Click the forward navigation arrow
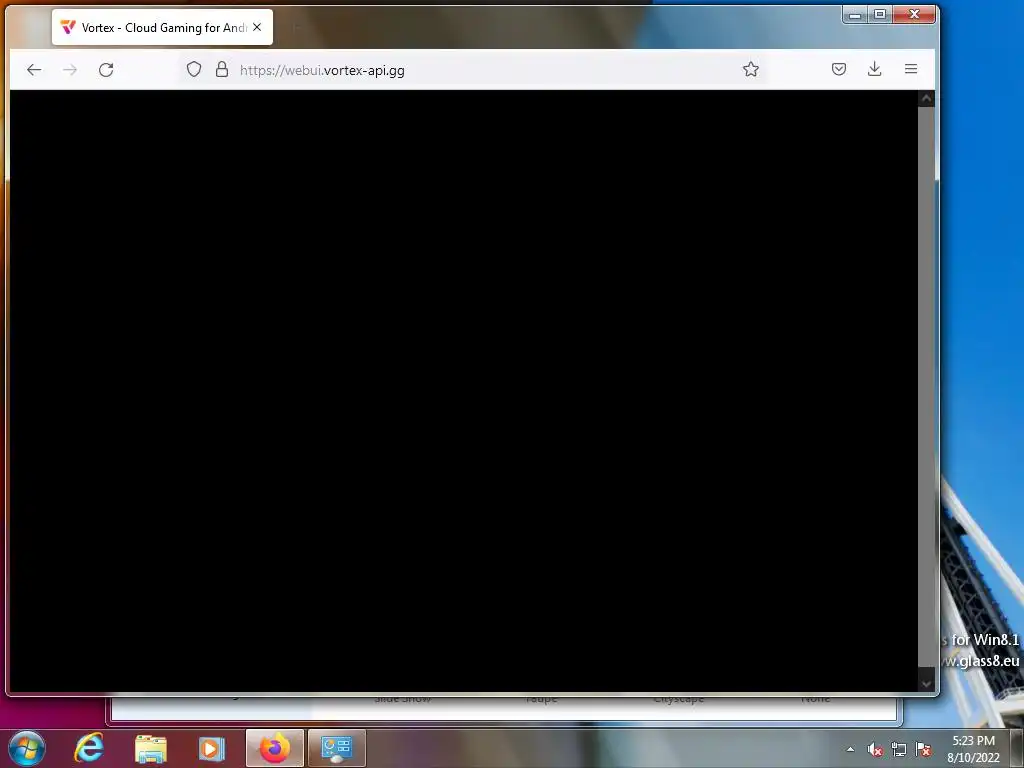Screen dimensions: 1024x768 (x=70, y=69)
